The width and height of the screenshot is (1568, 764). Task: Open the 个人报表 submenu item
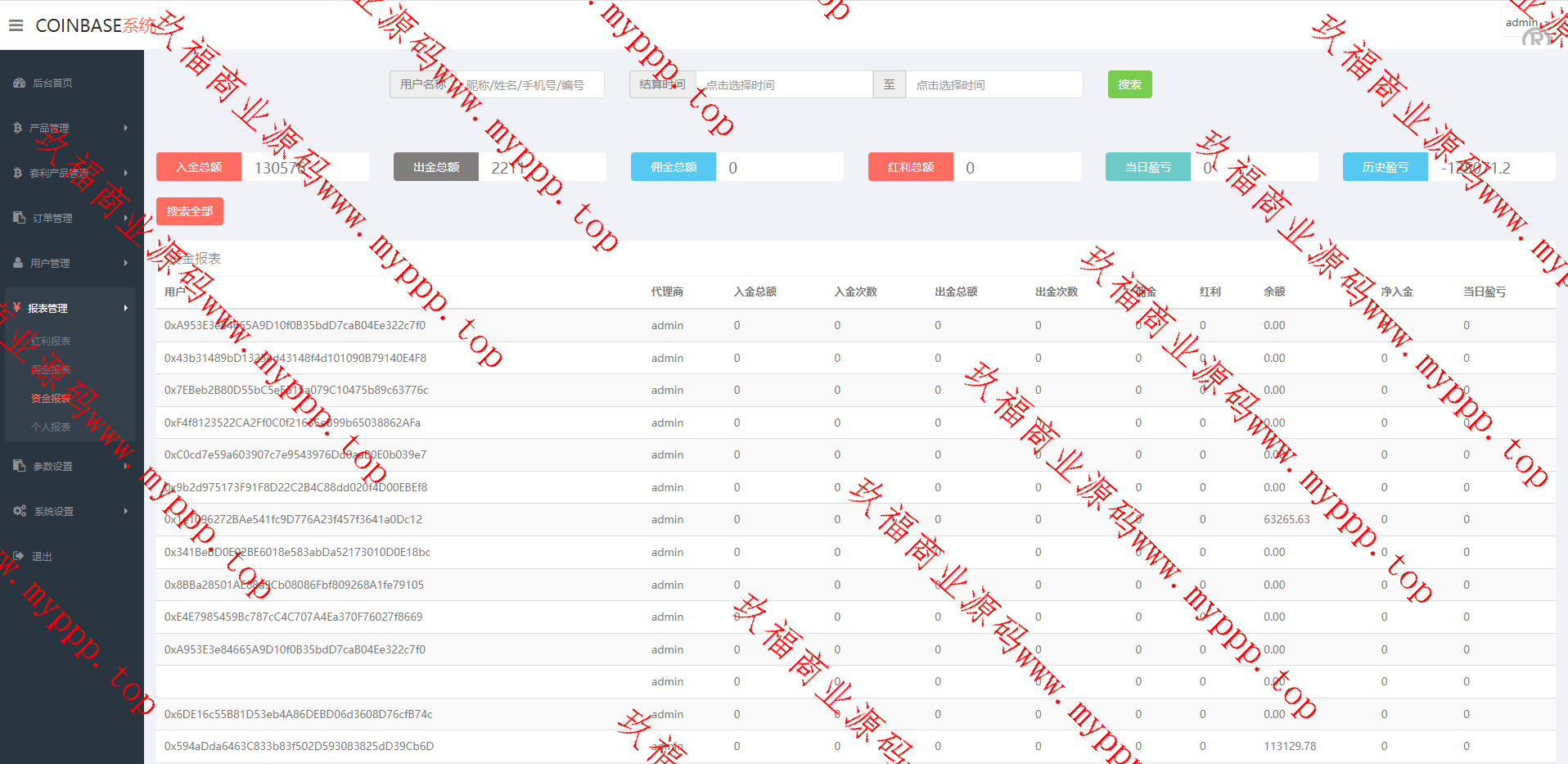click(51, 427)
